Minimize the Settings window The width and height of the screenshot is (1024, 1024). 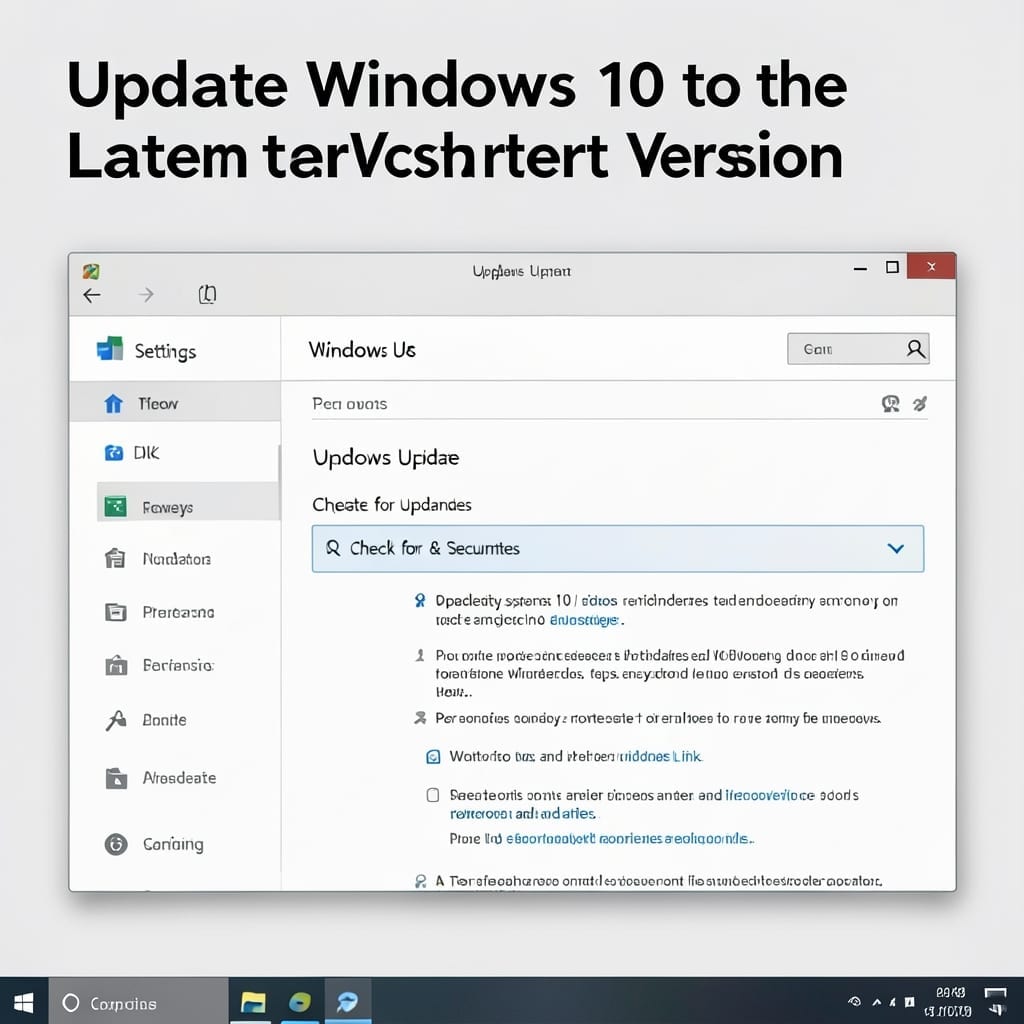pos(860,268)
